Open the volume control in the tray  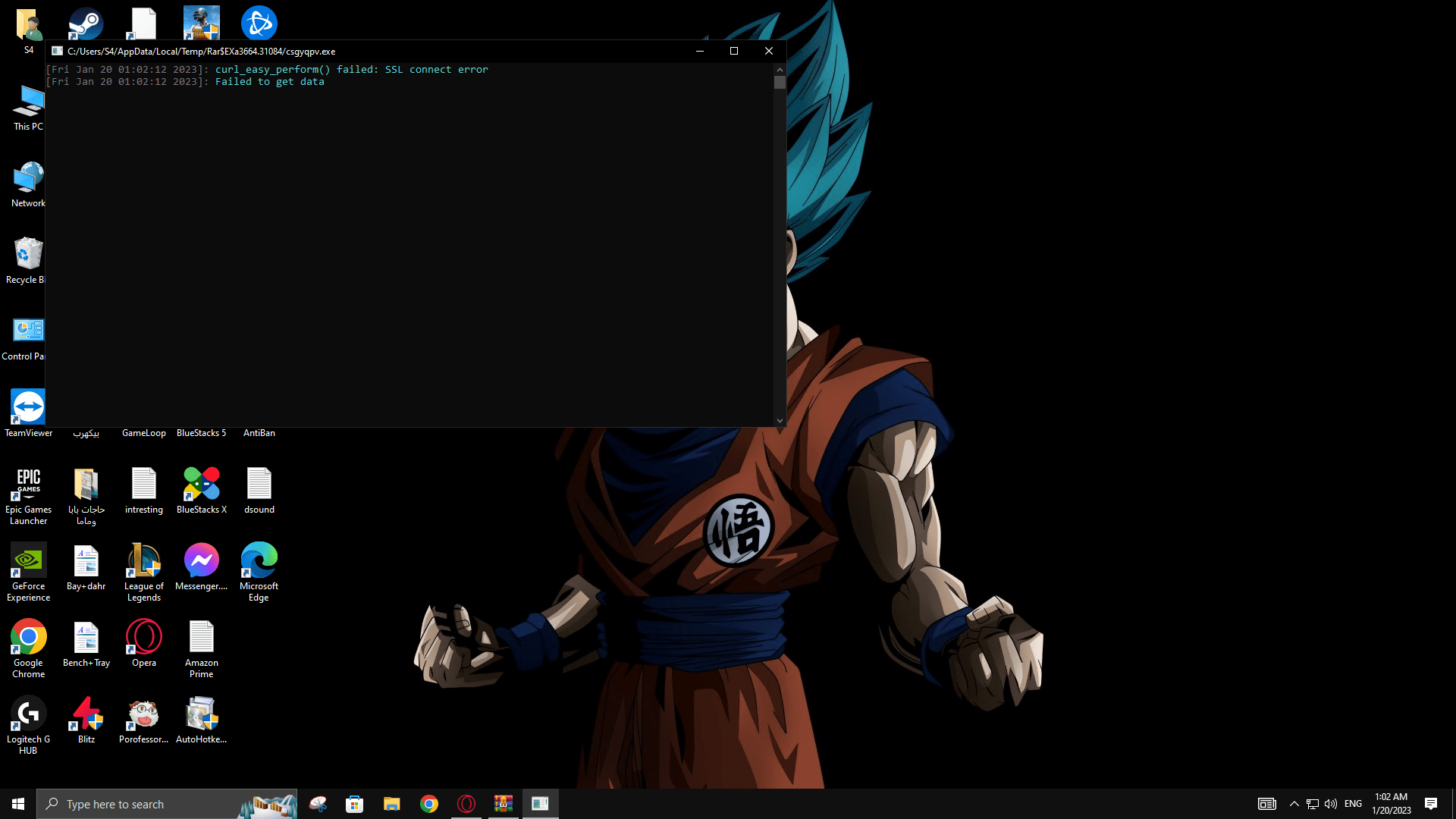[1331, 804]
